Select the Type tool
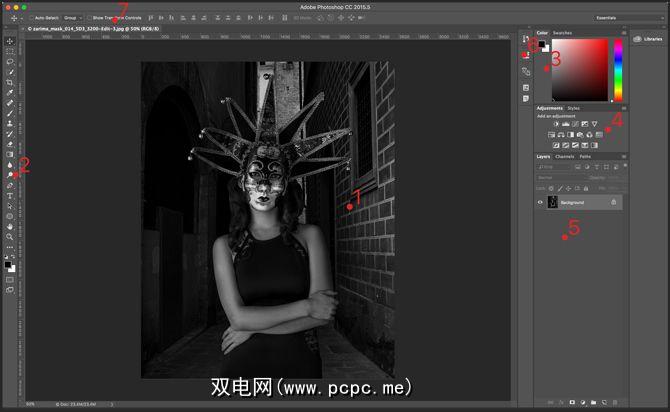Viewport: 670px width, 412px height. coord(10,195)
